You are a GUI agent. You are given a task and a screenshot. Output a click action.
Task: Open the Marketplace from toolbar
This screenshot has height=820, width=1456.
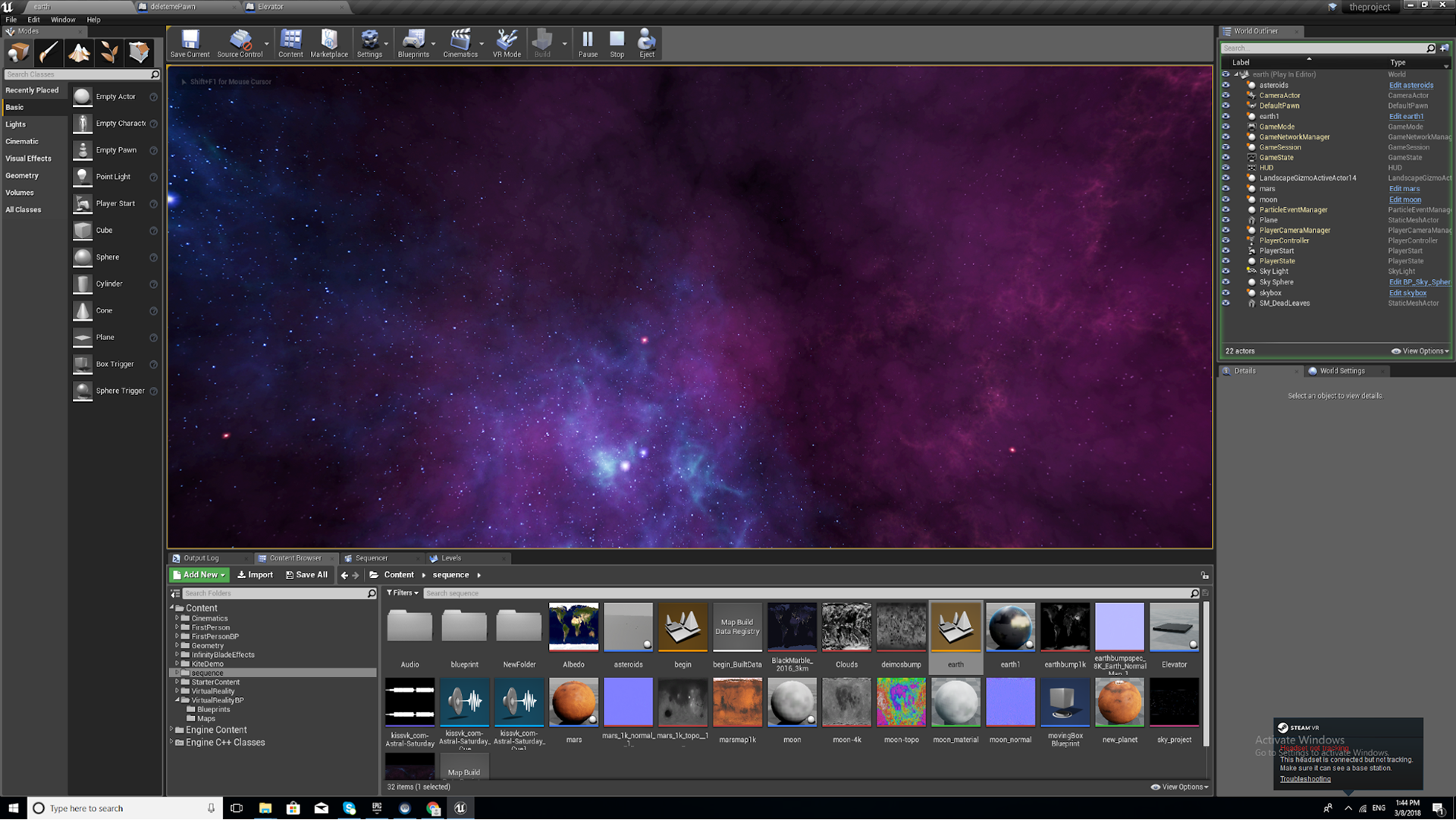coord(328,42)
